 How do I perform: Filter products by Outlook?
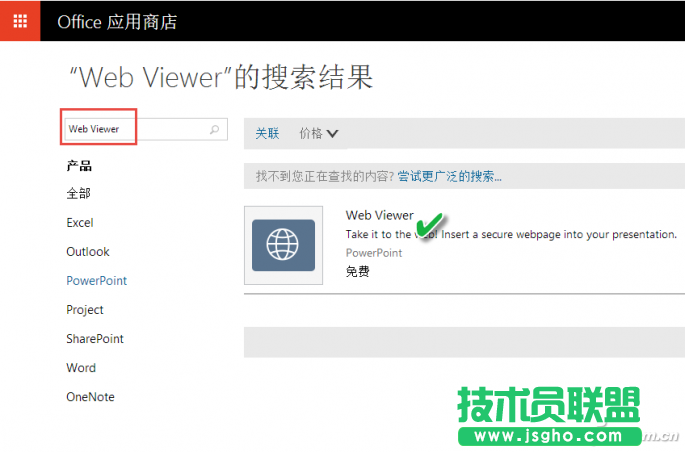pyautogui.click(x=88, y=252)
